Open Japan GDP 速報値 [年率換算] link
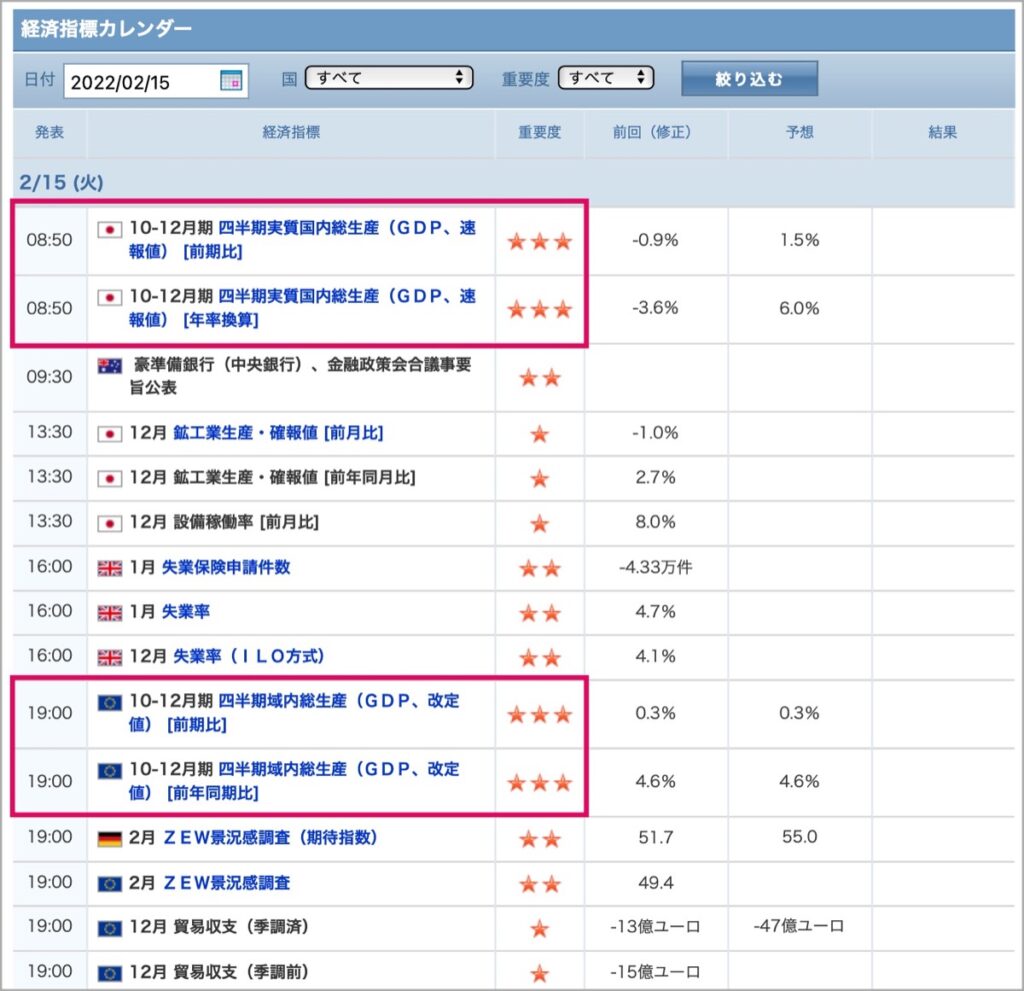The width and height of the screenshot is (1024, 991). [x=302, y=308]
